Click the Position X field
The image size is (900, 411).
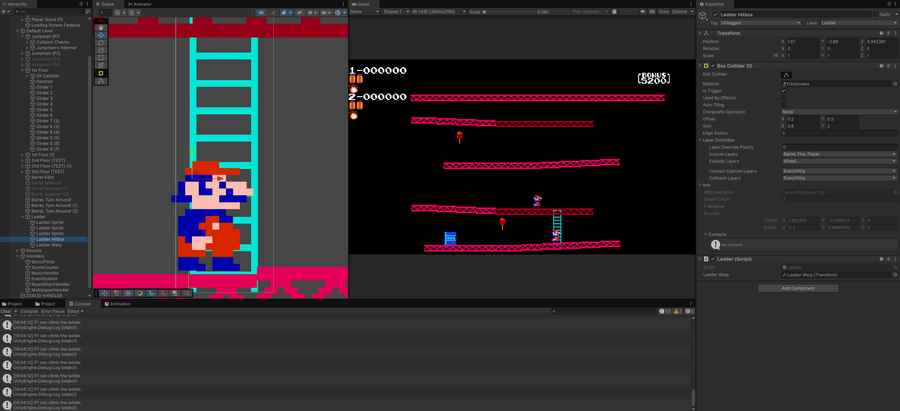(802, 42)
